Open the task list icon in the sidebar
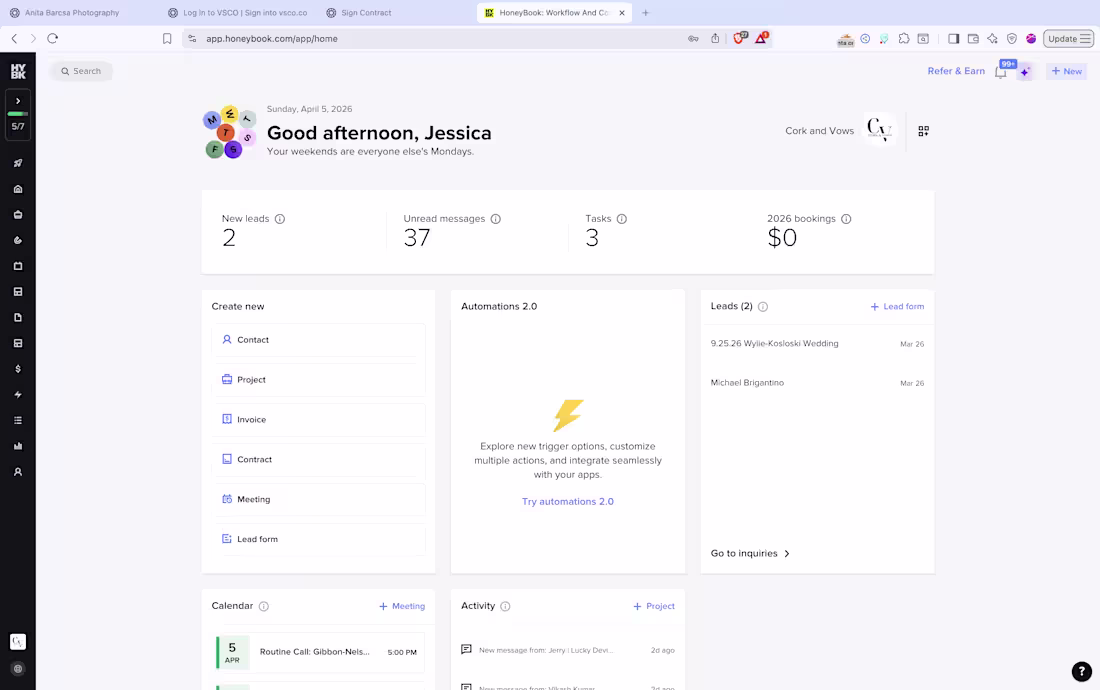This screenshot has width=1100, height=690. point(18,420)
